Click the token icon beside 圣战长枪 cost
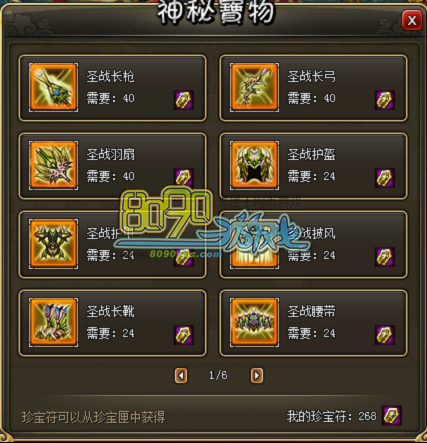The width and height of the screenshot is (427, 443). tap(184, 100)
